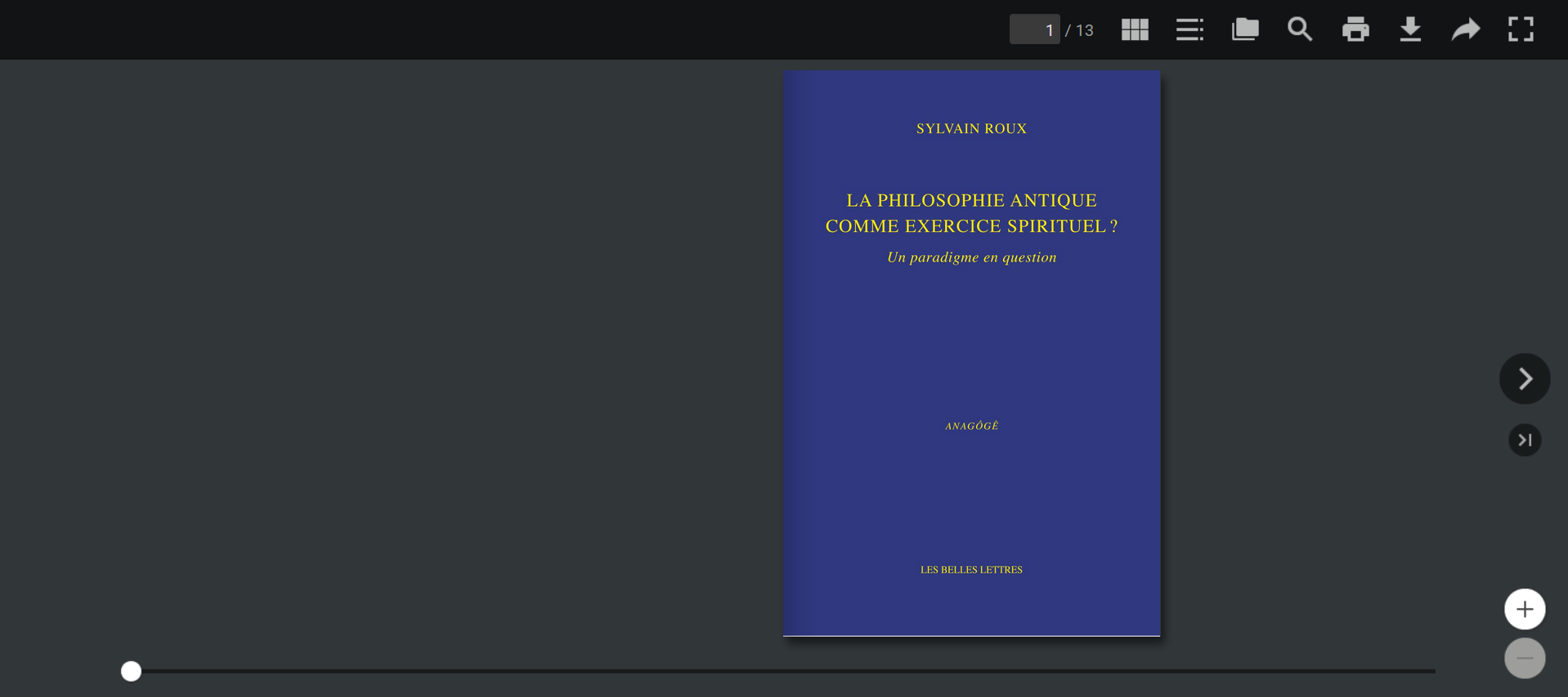This screenshot has width=1568, height=697.
Task: Click the author name 'Sylvain Roux'
Action: (971, 129)
